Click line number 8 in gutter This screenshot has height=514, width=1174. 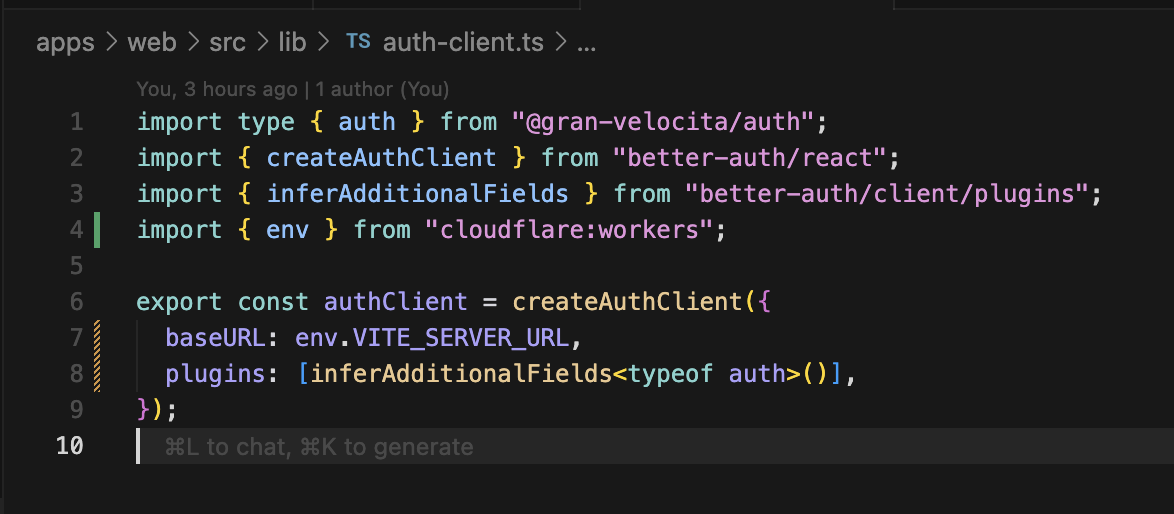tap(76, 373)
